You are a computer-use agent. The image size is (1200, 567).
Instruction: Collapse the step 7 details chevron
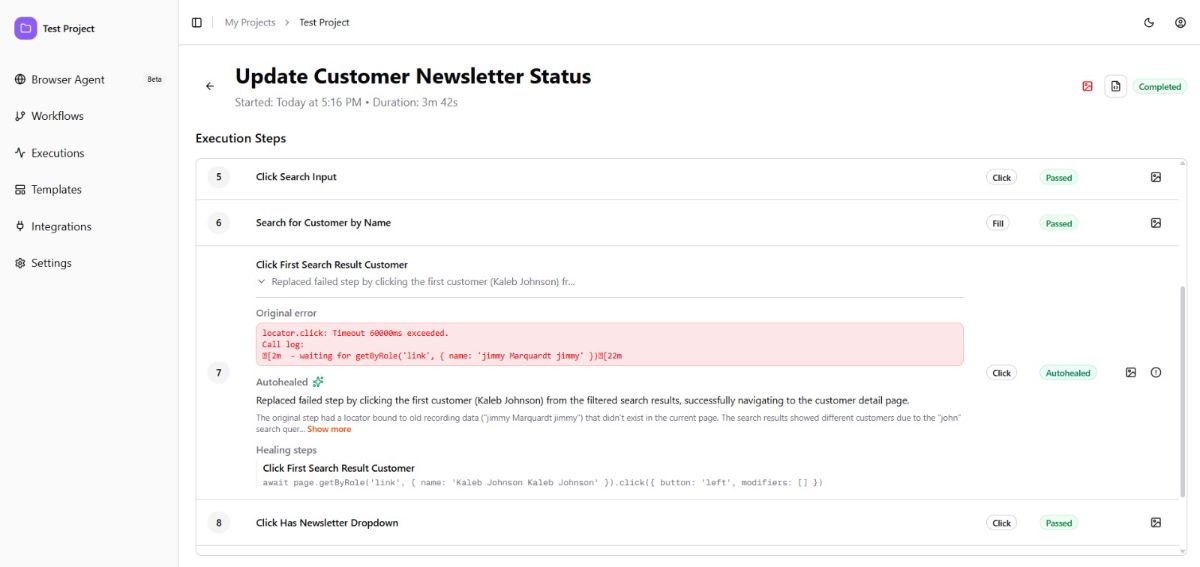coord(262,282)
